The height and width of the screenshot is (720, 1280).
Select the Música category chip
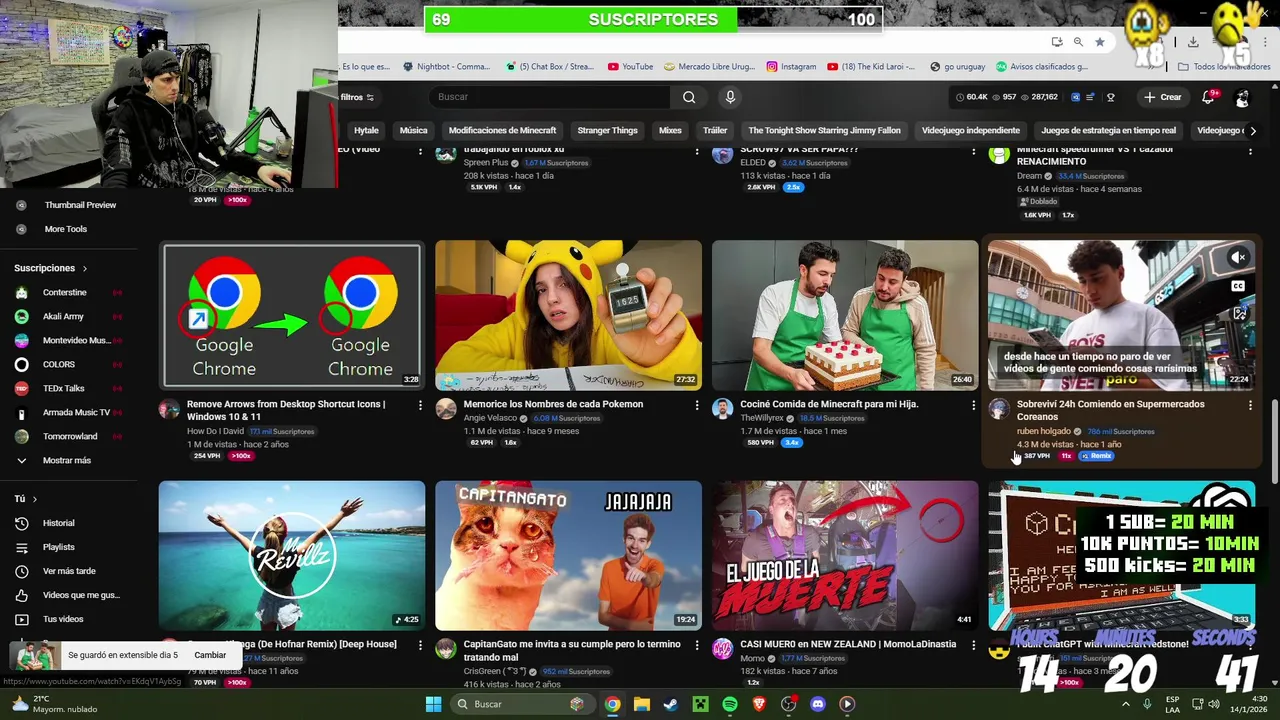click(413, 130)
